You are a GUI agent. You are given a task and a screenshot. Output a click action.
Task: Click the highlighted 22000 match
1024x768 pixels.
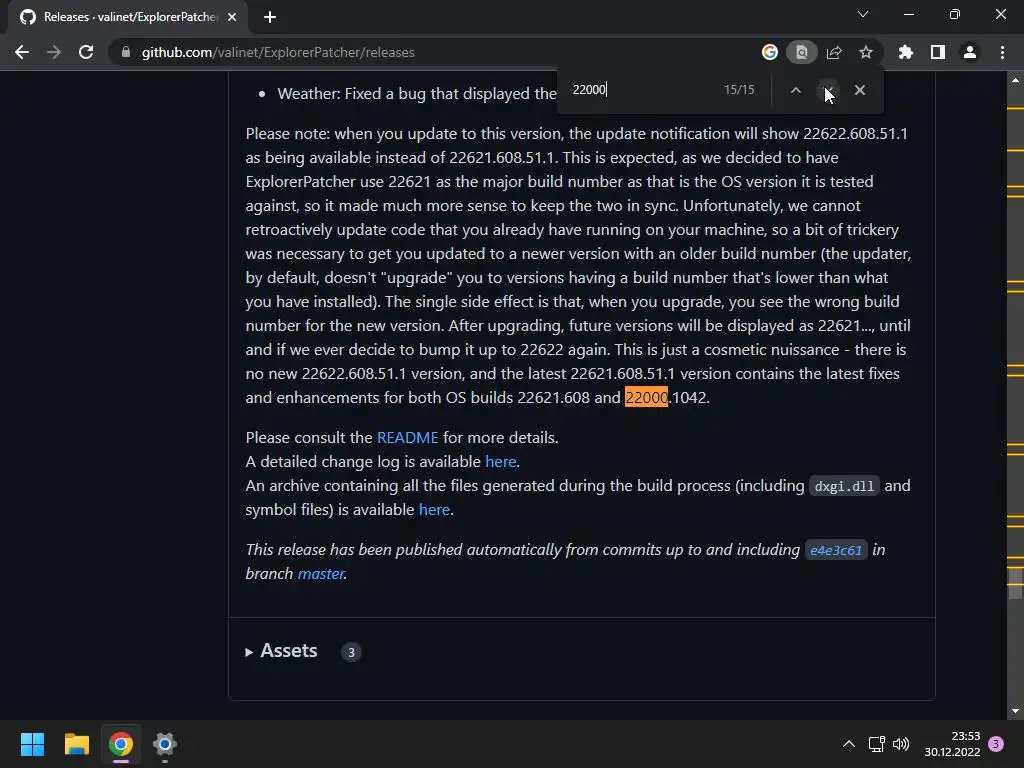646,397
